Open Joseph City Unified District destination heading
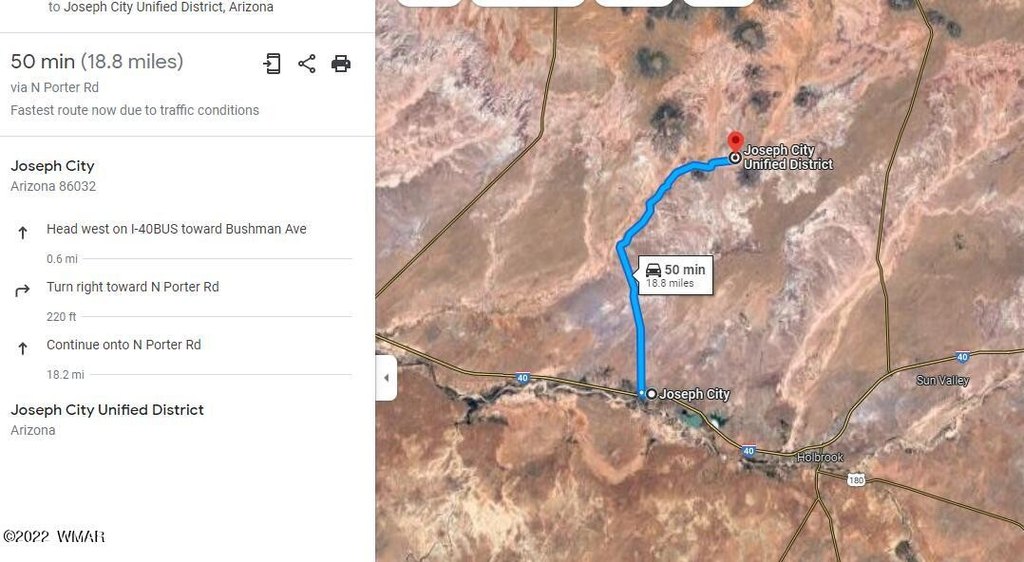 point(107,410)
